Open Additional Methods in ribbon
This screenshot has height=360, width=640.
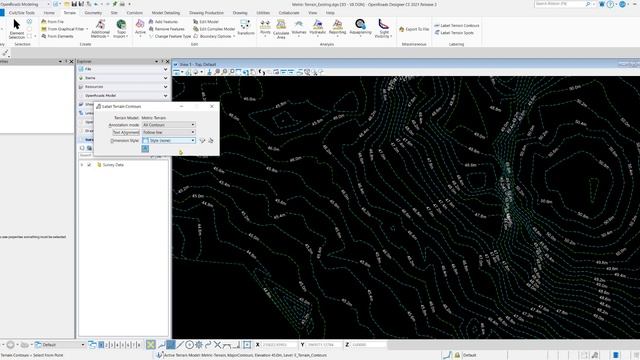click(x=100, y=29)
